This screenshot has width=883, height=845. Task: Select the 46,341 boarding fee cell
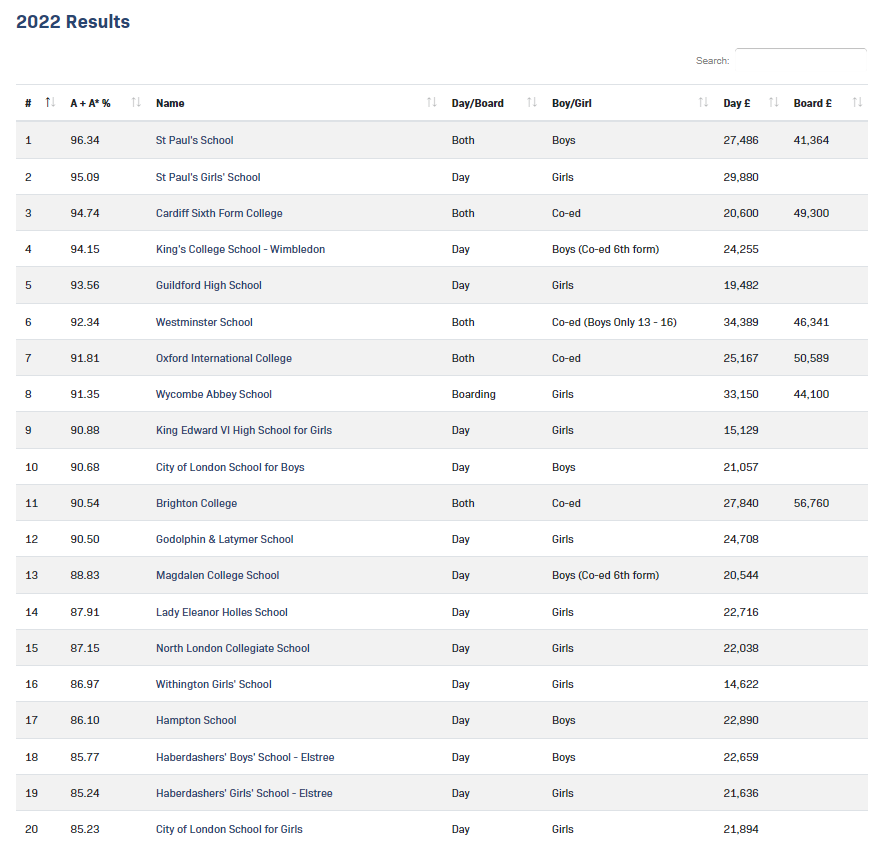tap(811, 323)
